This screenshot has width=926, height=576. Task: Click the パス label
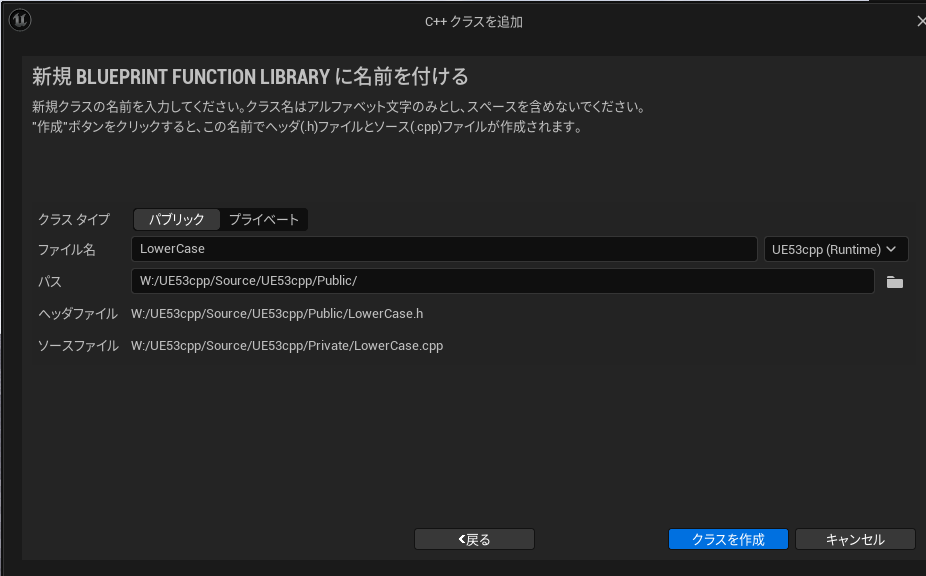point(50,282)
